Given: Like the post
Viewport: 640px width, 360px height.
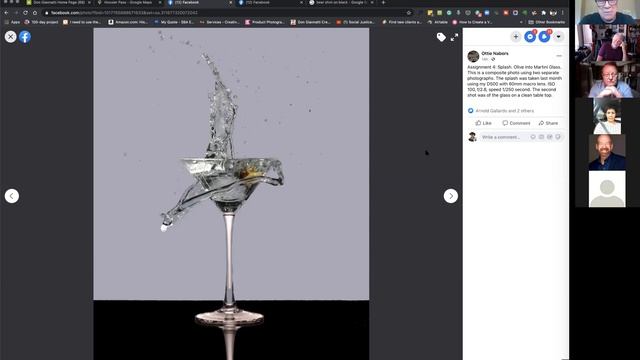Looking at the screenshot, I should click(x=483, y=123).
